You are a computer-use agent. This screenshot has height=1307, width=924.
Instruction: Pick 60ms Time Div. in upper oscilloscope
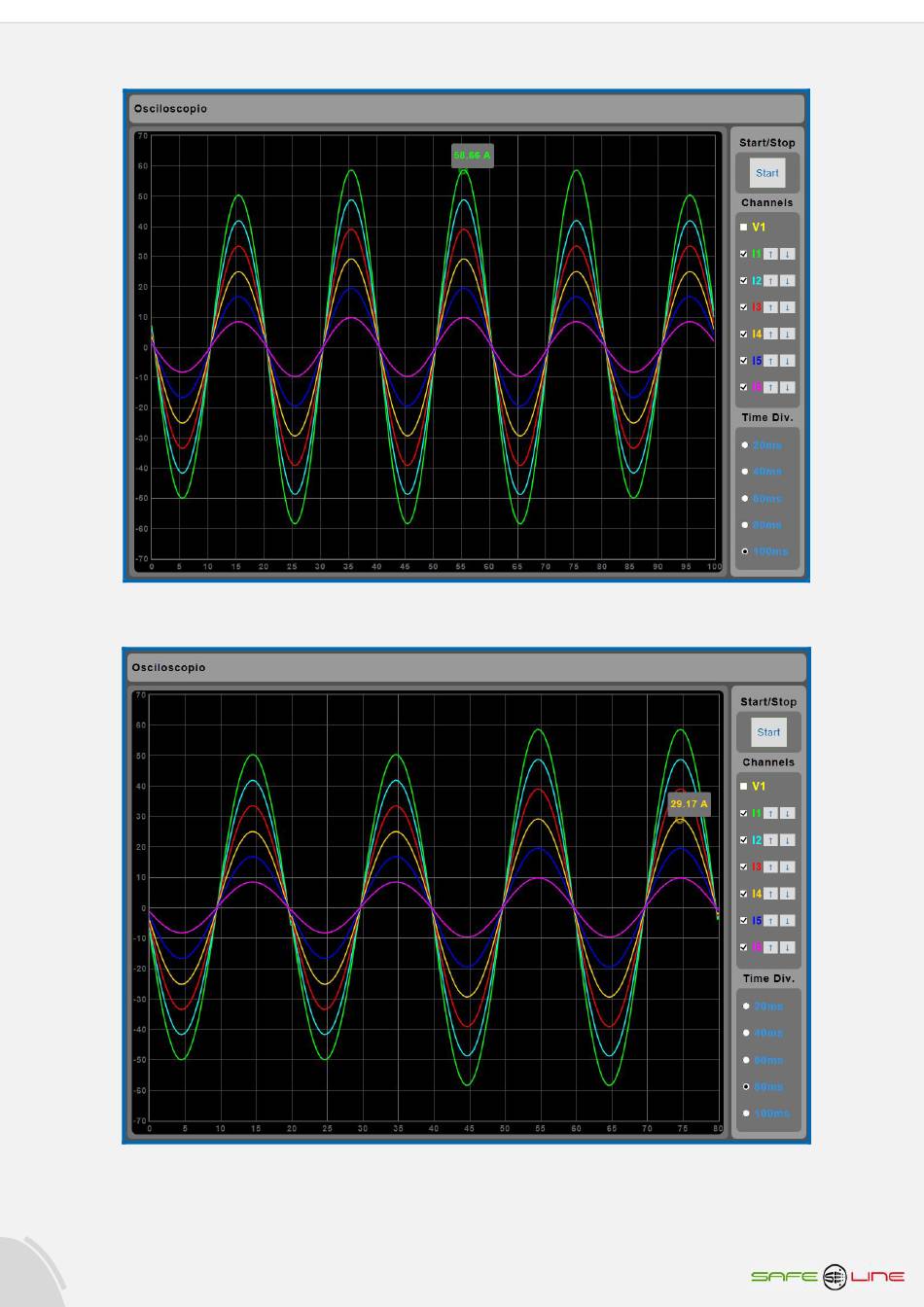[x=745, y=499]
